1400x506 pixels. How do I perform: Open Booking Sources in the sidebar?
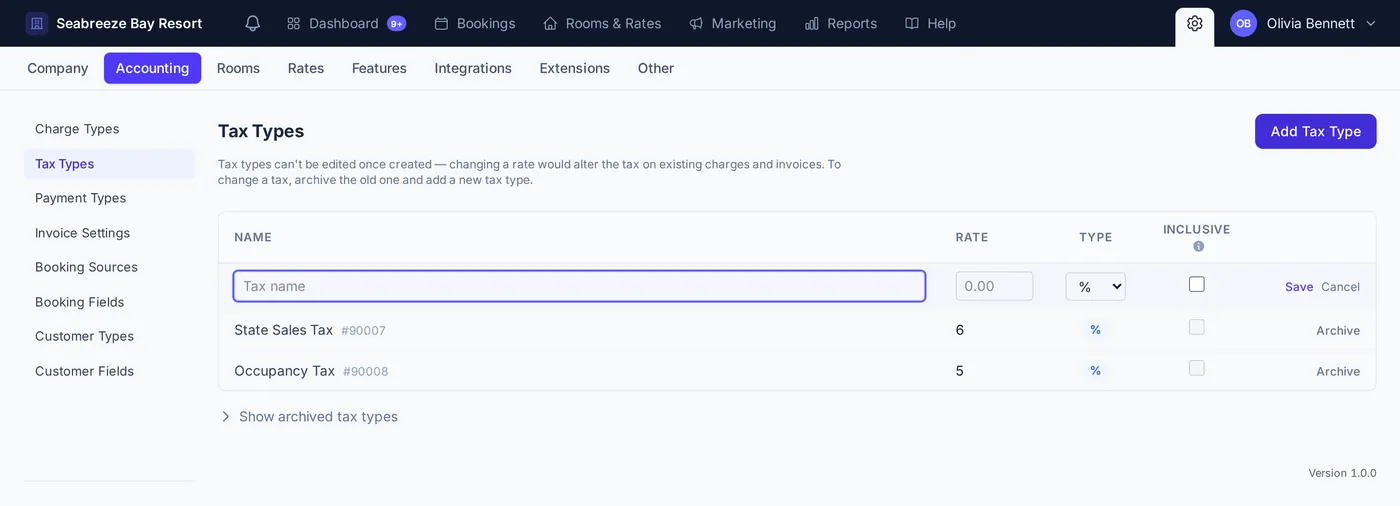[x=110, y=267]
